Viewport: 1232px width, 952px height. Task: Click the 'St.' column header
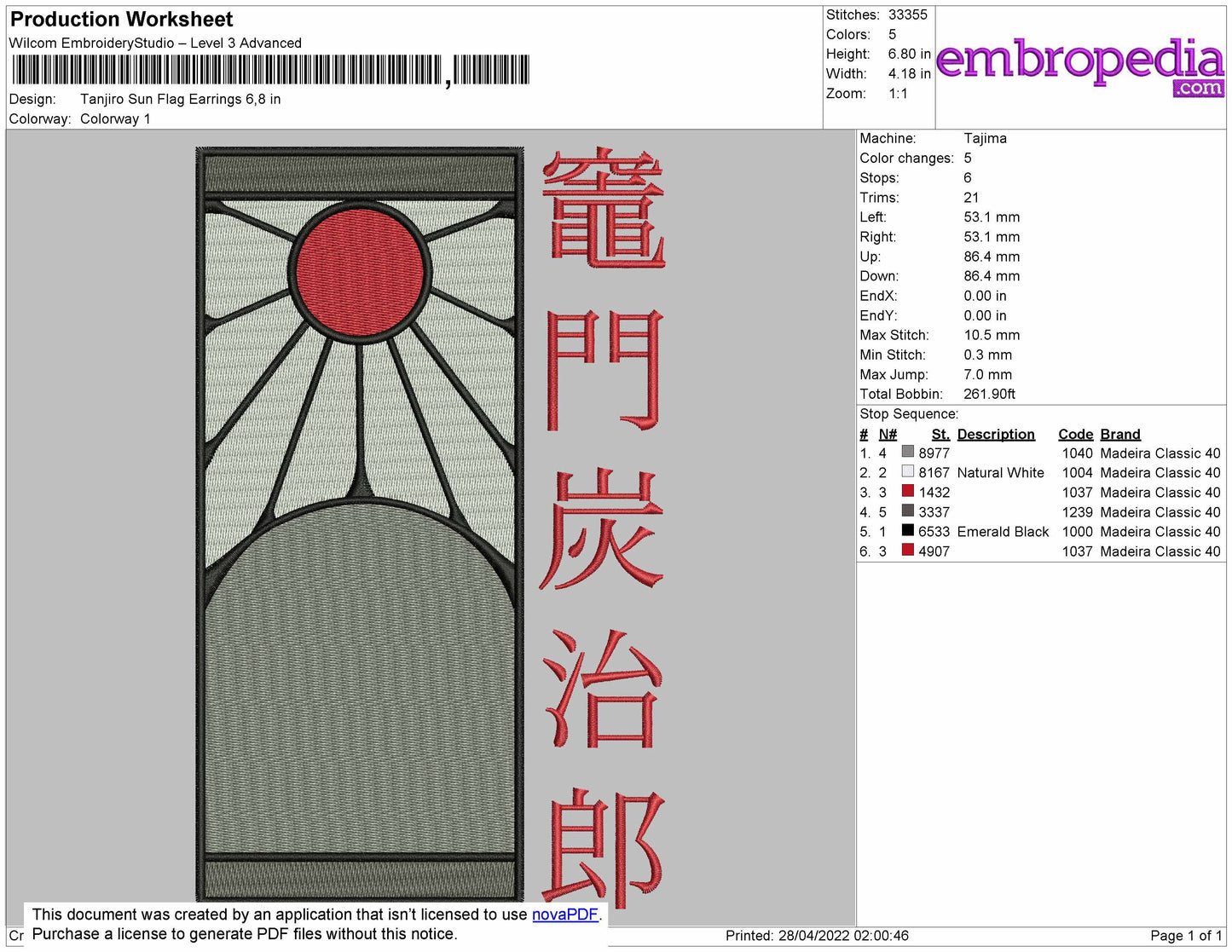pyautogui.click(x=940, y=434)
